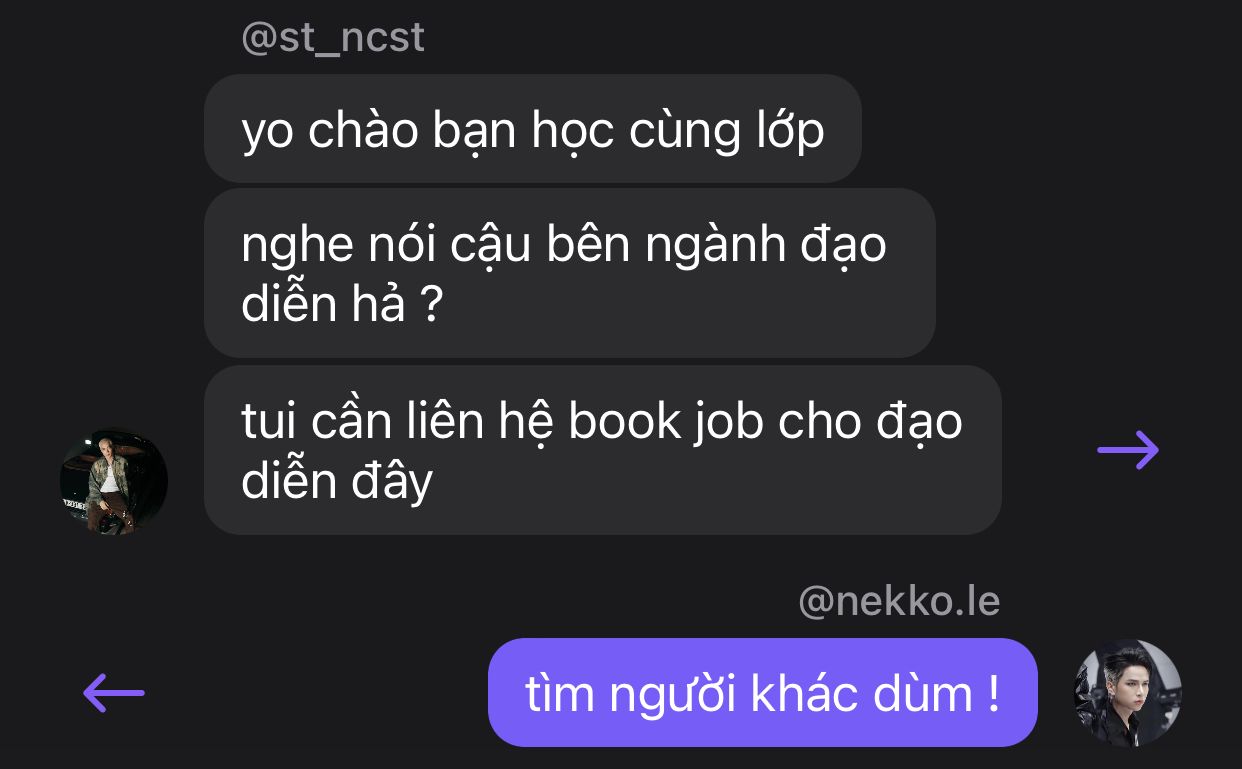Image resolution: width=1242 pixels, height=769 pixels.
Task: Click "diễn đây" at the end of the third message
Action: pos(337,482)
